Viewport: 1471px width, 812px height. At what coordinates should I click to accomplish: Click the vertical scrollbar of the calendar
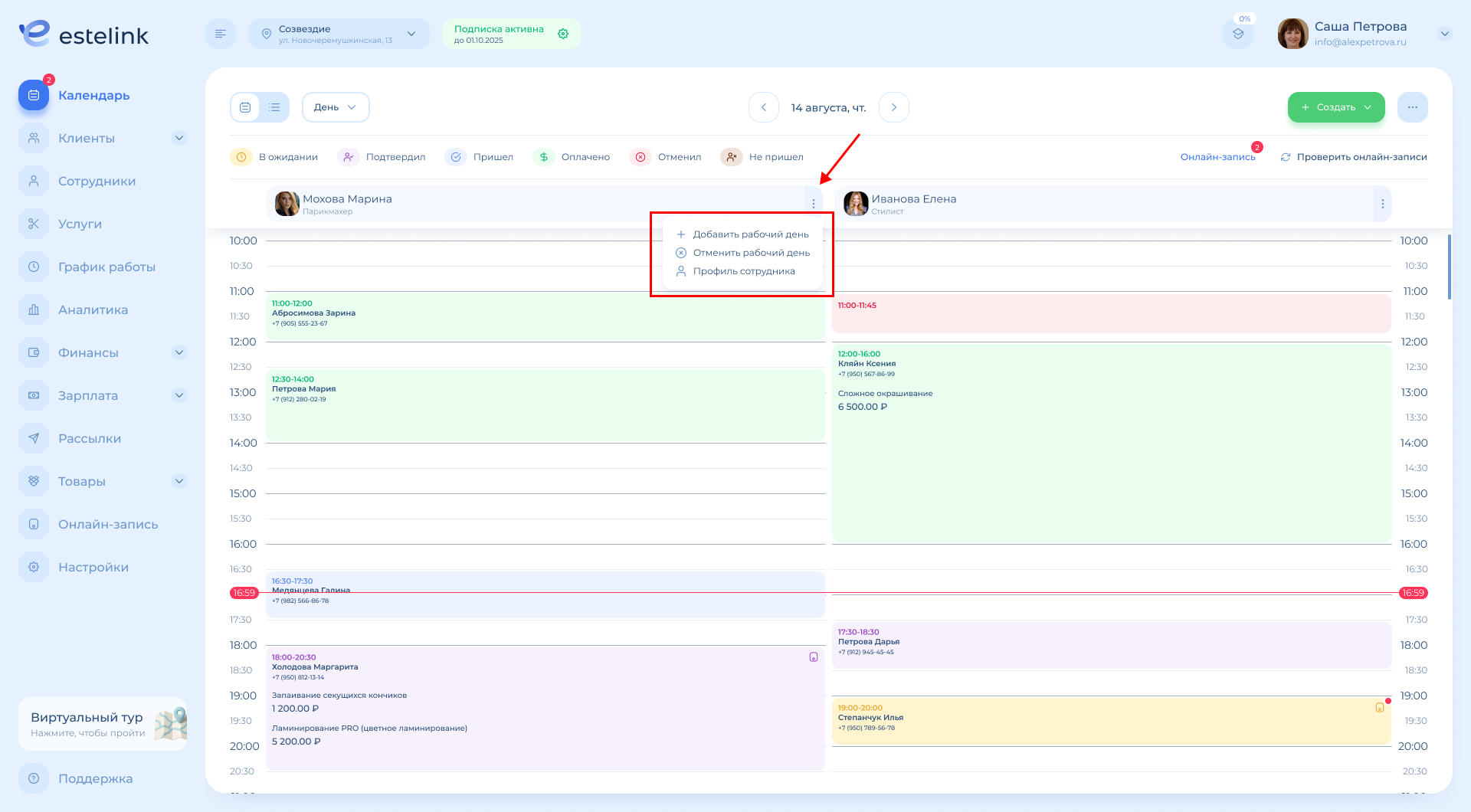(x=1449, y=268)
